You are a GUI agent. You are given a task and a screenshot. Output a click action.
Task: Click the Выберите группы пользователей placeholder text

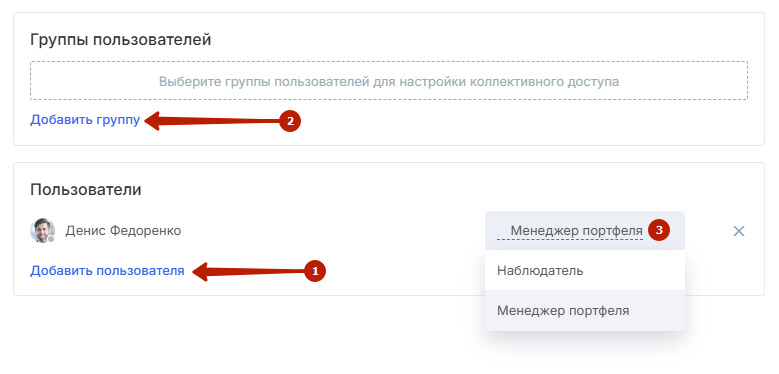[x=389, y=81]
